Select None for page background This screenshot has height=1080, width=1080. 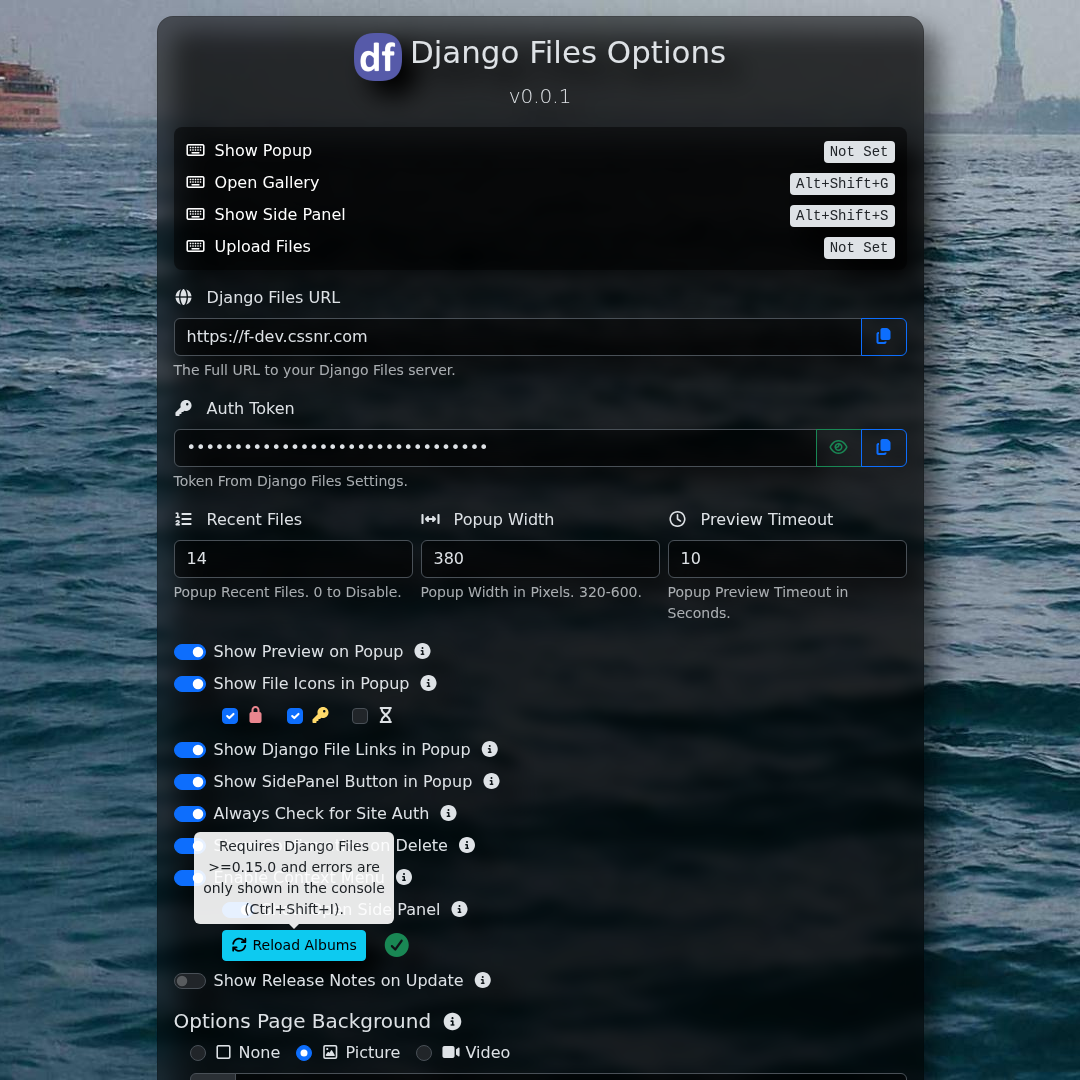[198, 1053]
